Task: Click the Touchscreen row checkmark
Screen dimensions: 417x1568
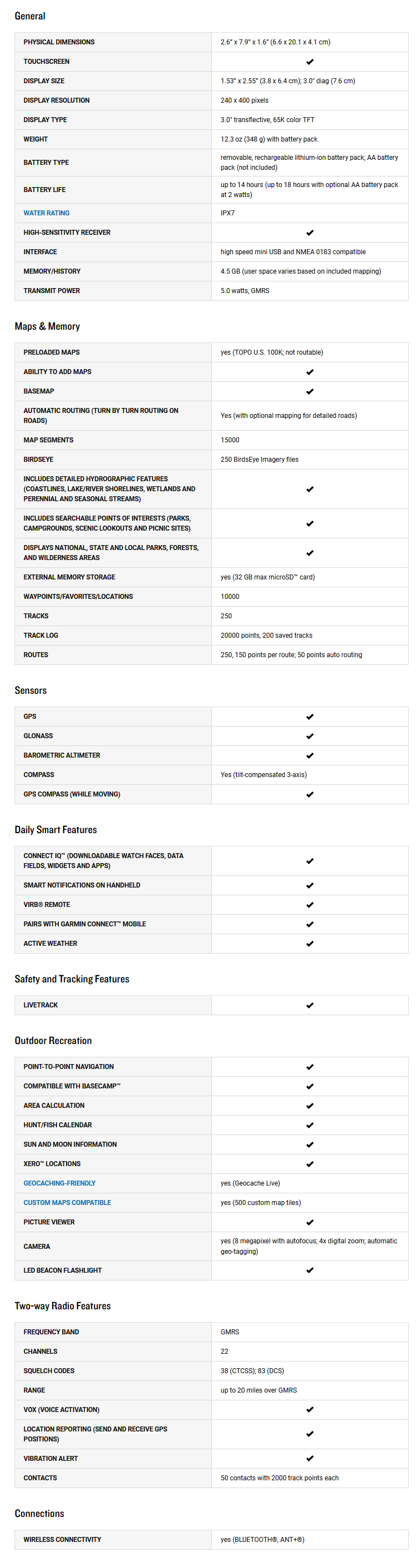Action: (x=309, y=62)
